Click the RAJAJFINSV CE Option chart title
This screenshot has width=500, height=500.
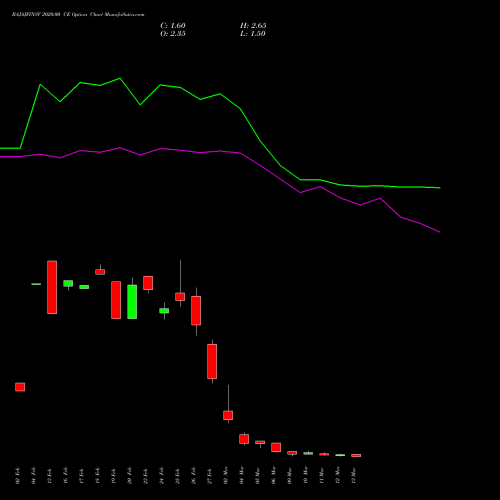click(x=78, y=14)
